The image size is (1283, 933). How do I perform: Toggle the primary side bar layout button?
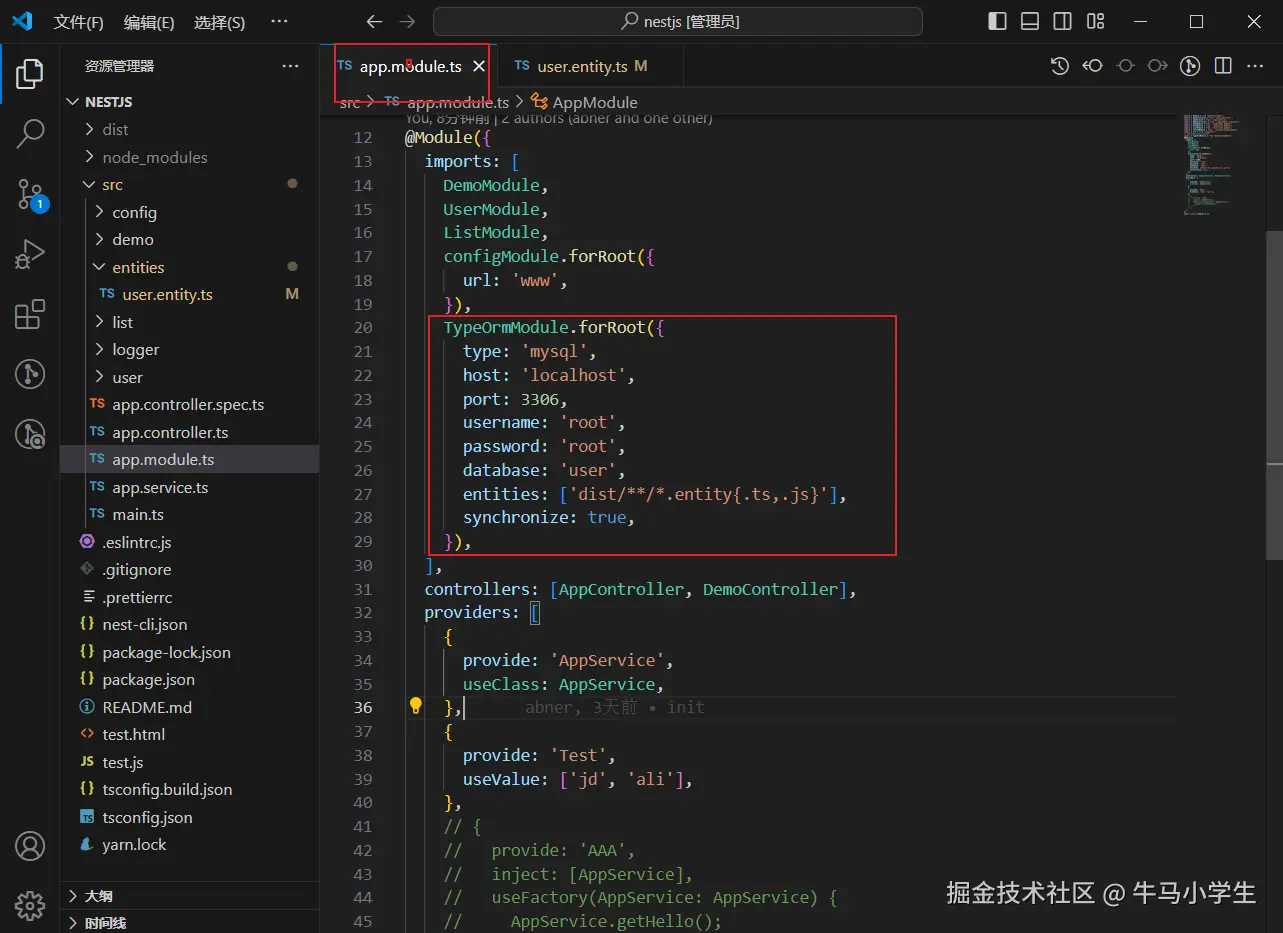997,21
